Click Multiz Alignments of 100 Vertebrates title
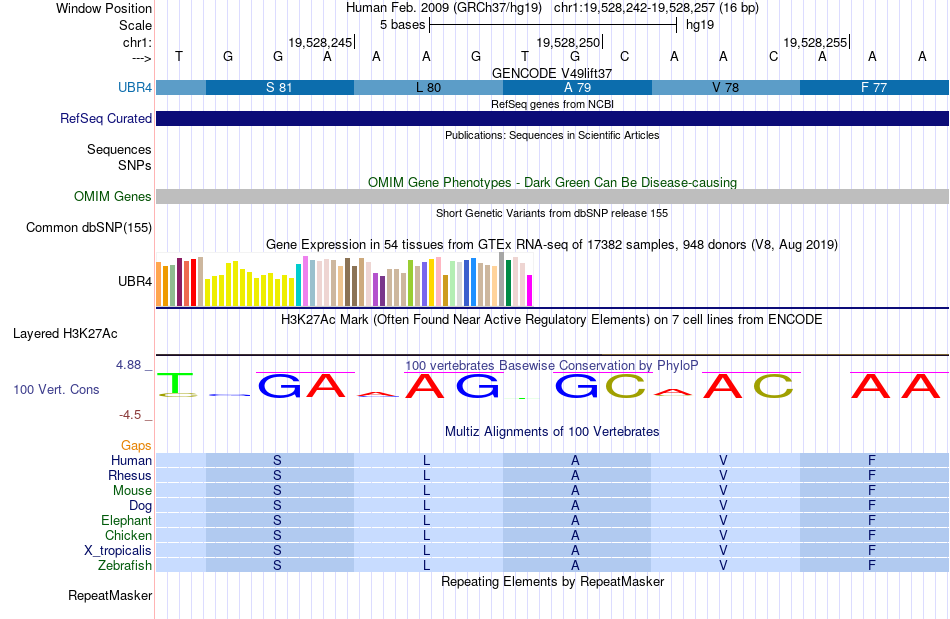The width and height of the screenshot is (950, 619). tap(552, 431)
